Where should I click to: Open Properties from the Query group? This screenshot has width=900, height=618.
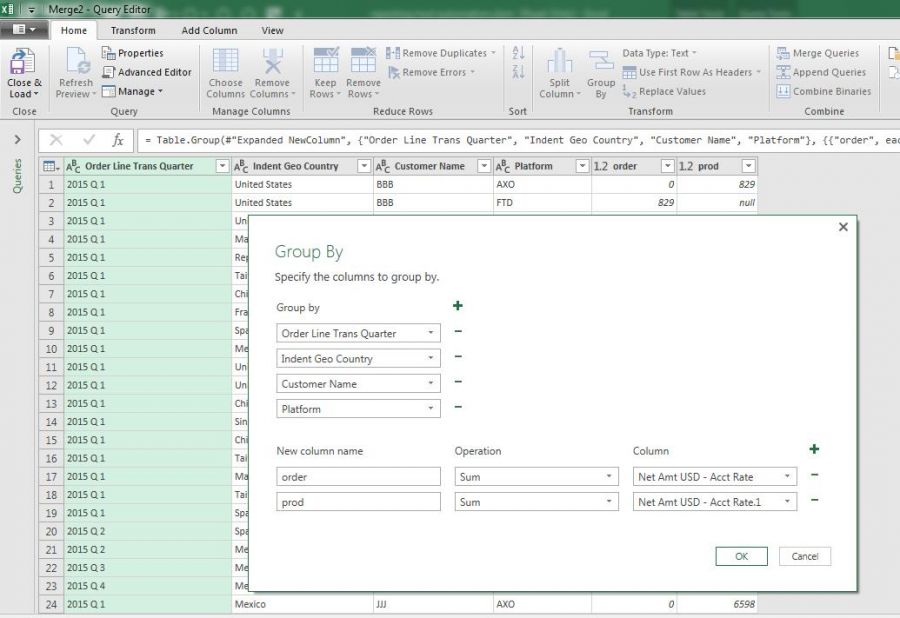(x=133, y=53)
